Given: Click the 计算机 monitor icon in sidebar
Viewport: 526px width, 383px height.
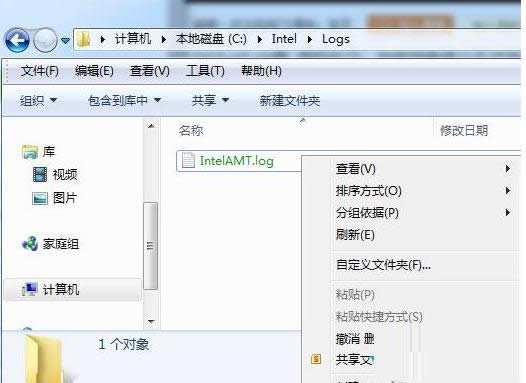Looking at the screenshot, I should tap(30, 289).
